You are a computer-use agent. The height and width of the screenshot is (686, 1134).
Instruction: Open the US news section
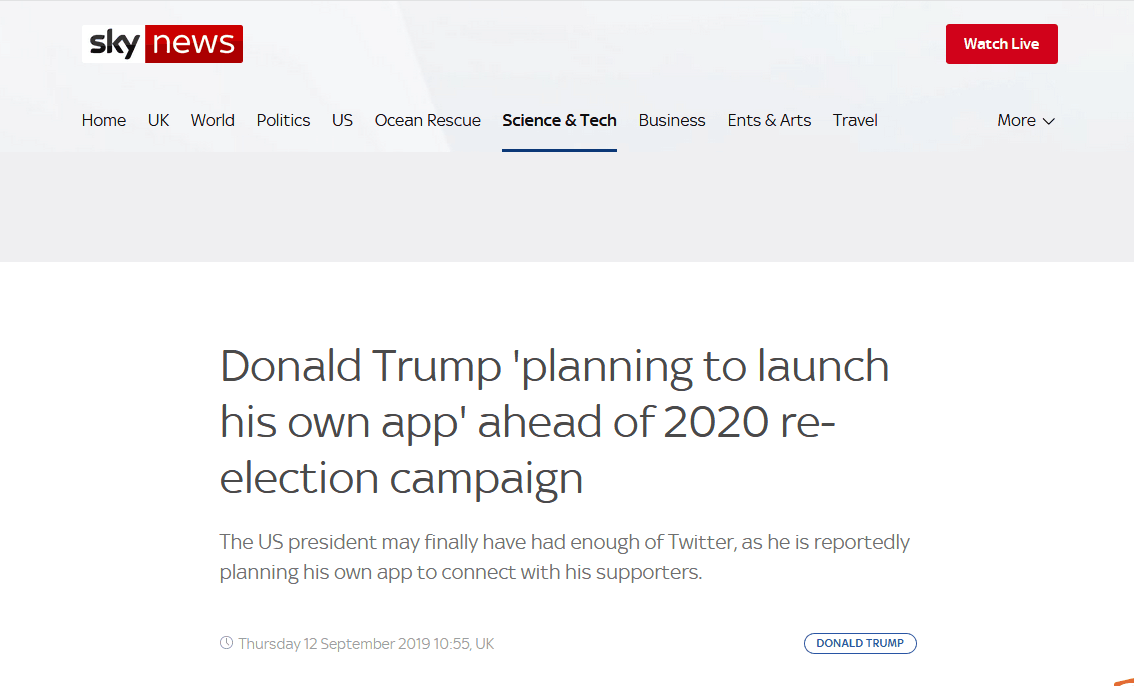pyautogui.click(x=342, y=121)
